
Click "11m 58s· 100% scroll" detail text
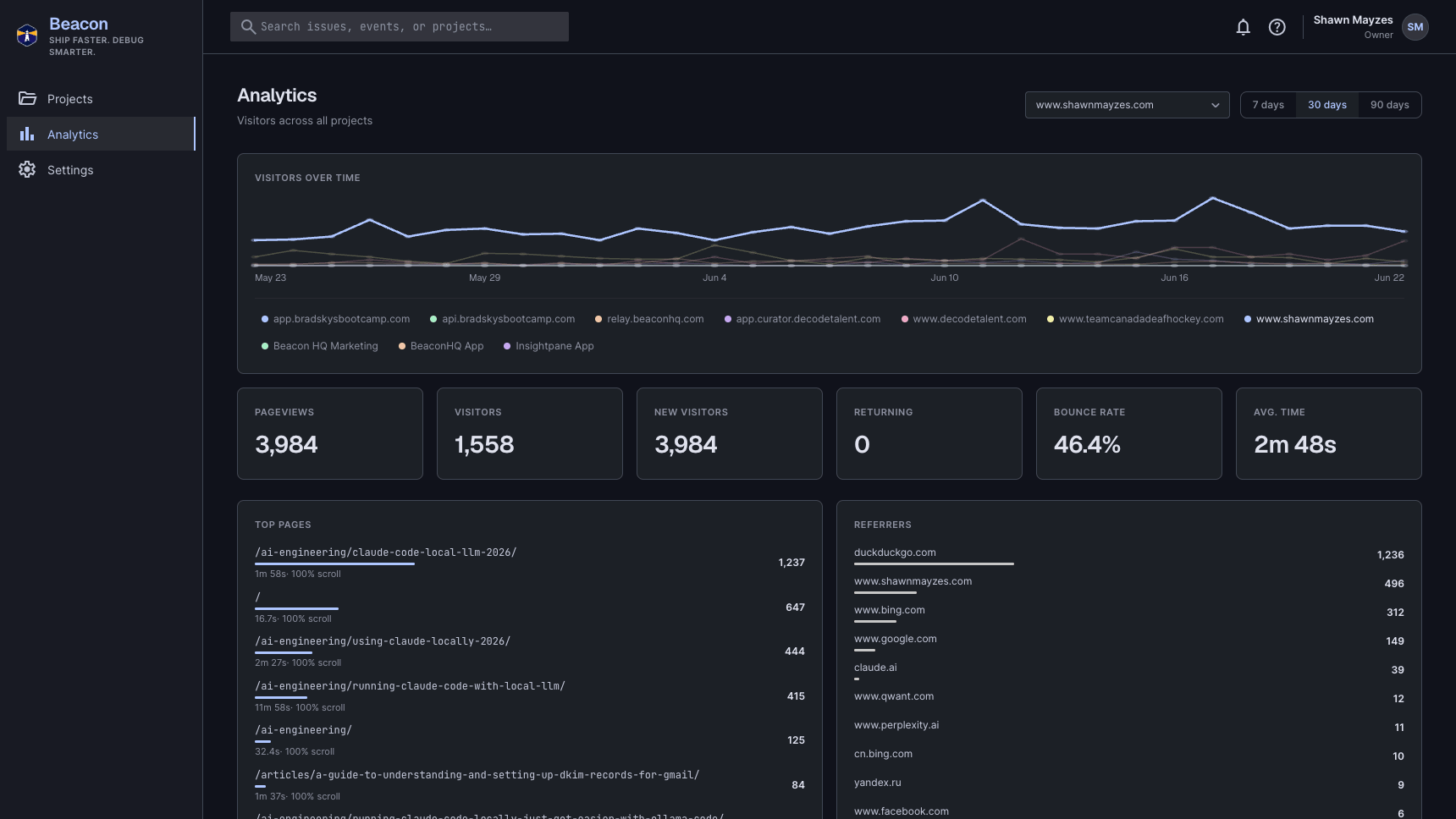300,707
